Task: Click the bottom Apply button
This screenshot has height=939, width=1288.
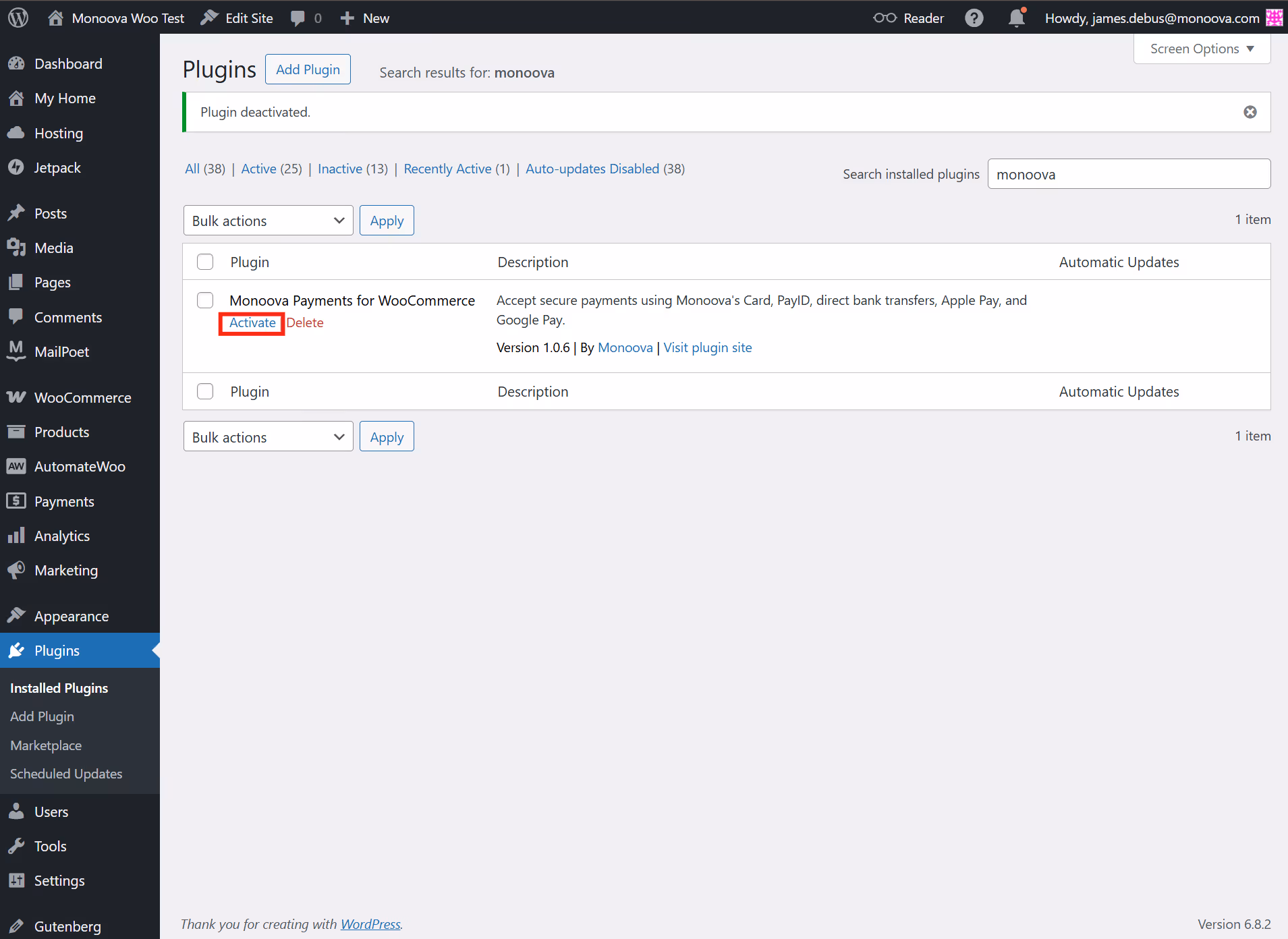Action: (387, 437)
